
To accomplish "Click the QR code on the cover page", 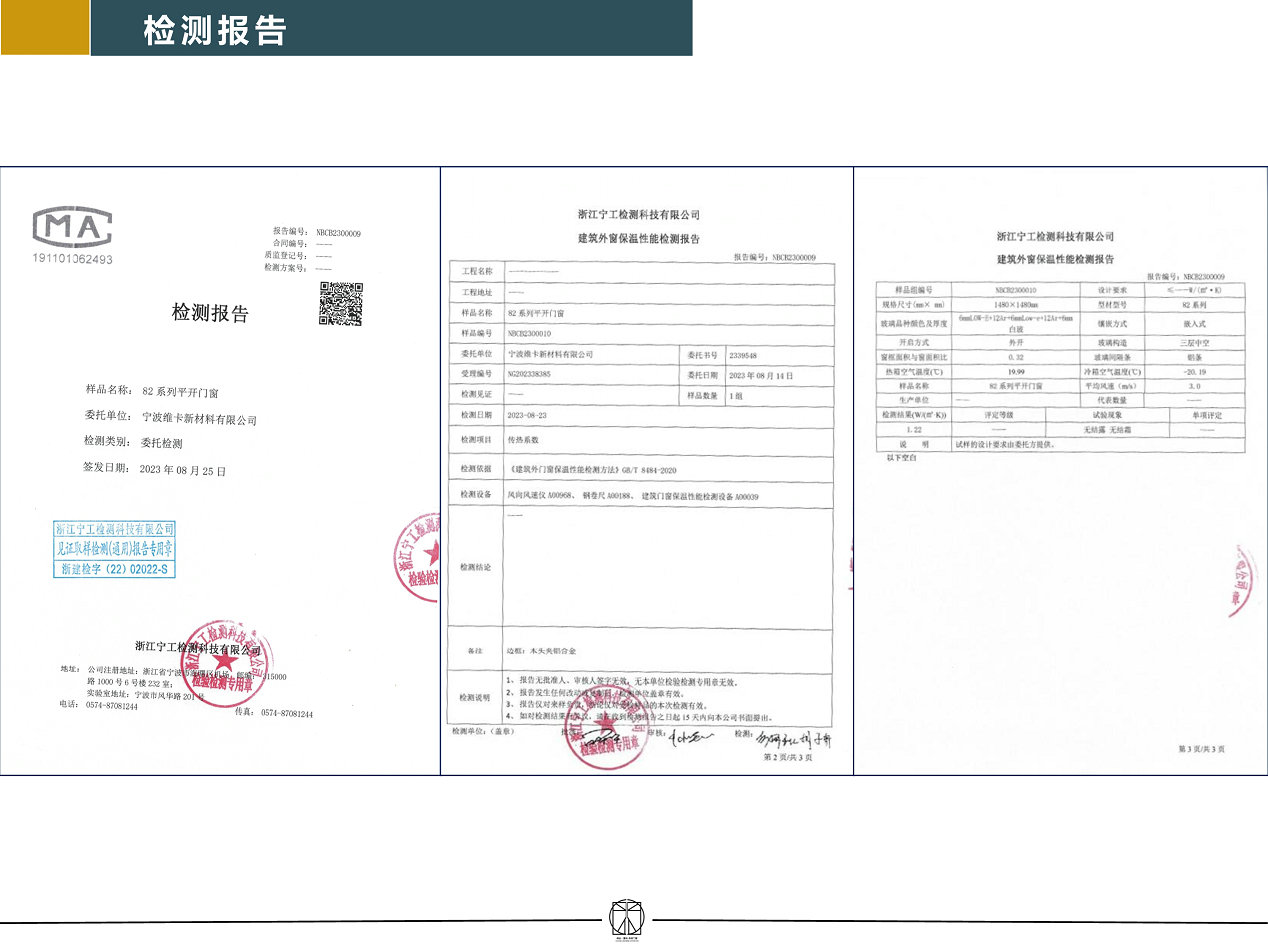I will 341,304.
